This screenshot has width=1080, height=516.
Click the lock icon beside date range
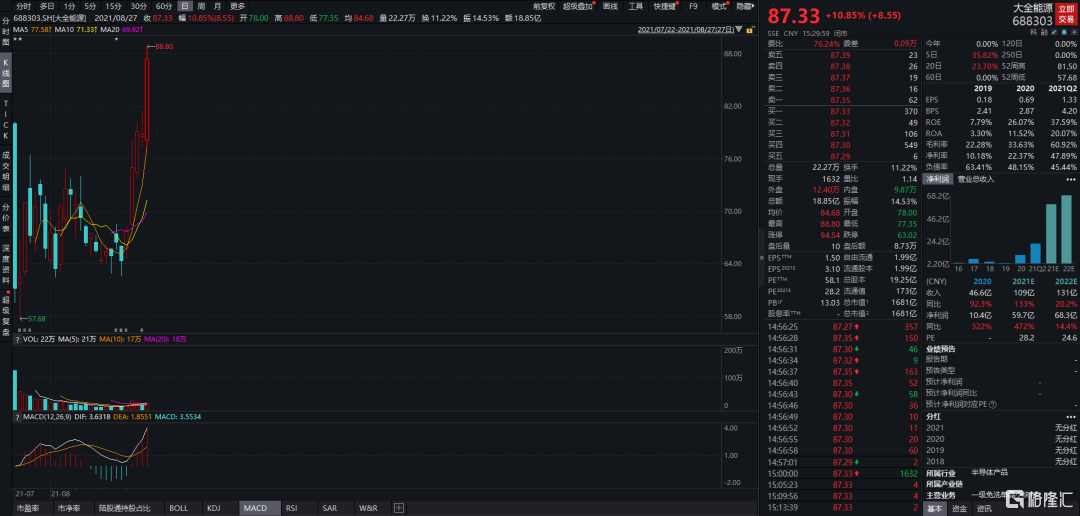tap(750, 30)
